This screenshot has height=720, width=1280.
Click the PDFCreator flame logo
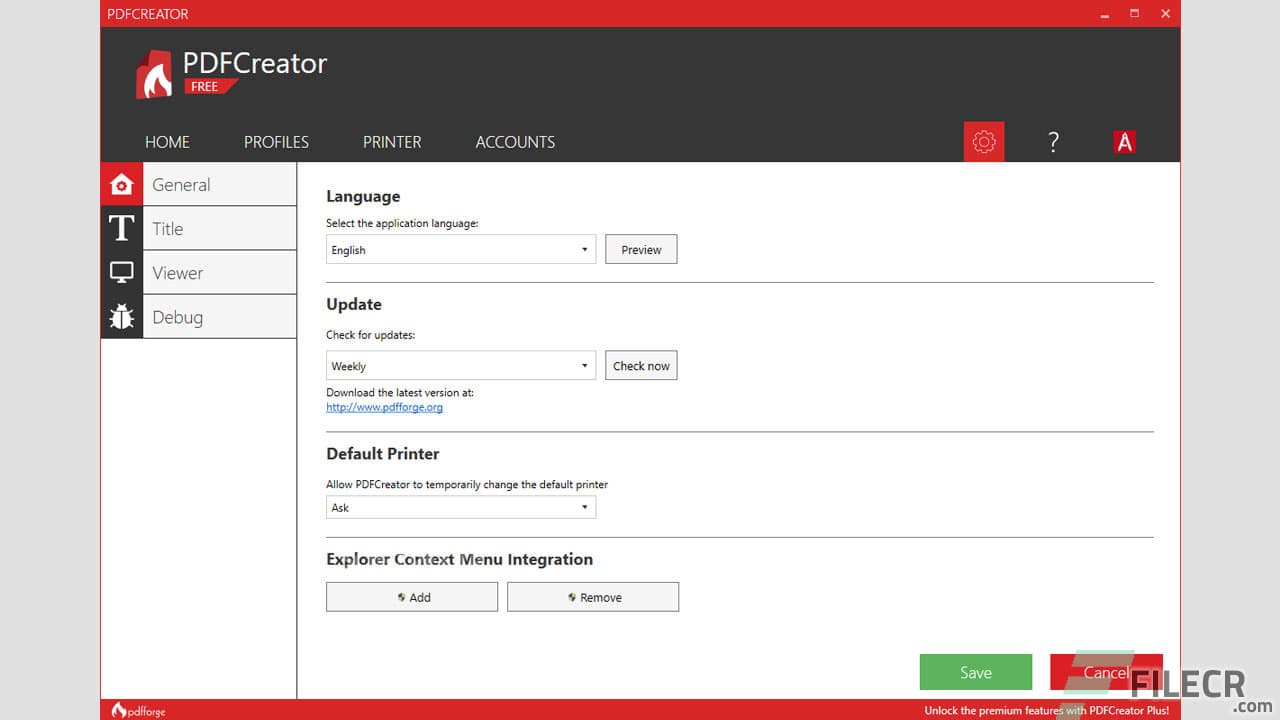pyautogui.click(x=153, y=72)
